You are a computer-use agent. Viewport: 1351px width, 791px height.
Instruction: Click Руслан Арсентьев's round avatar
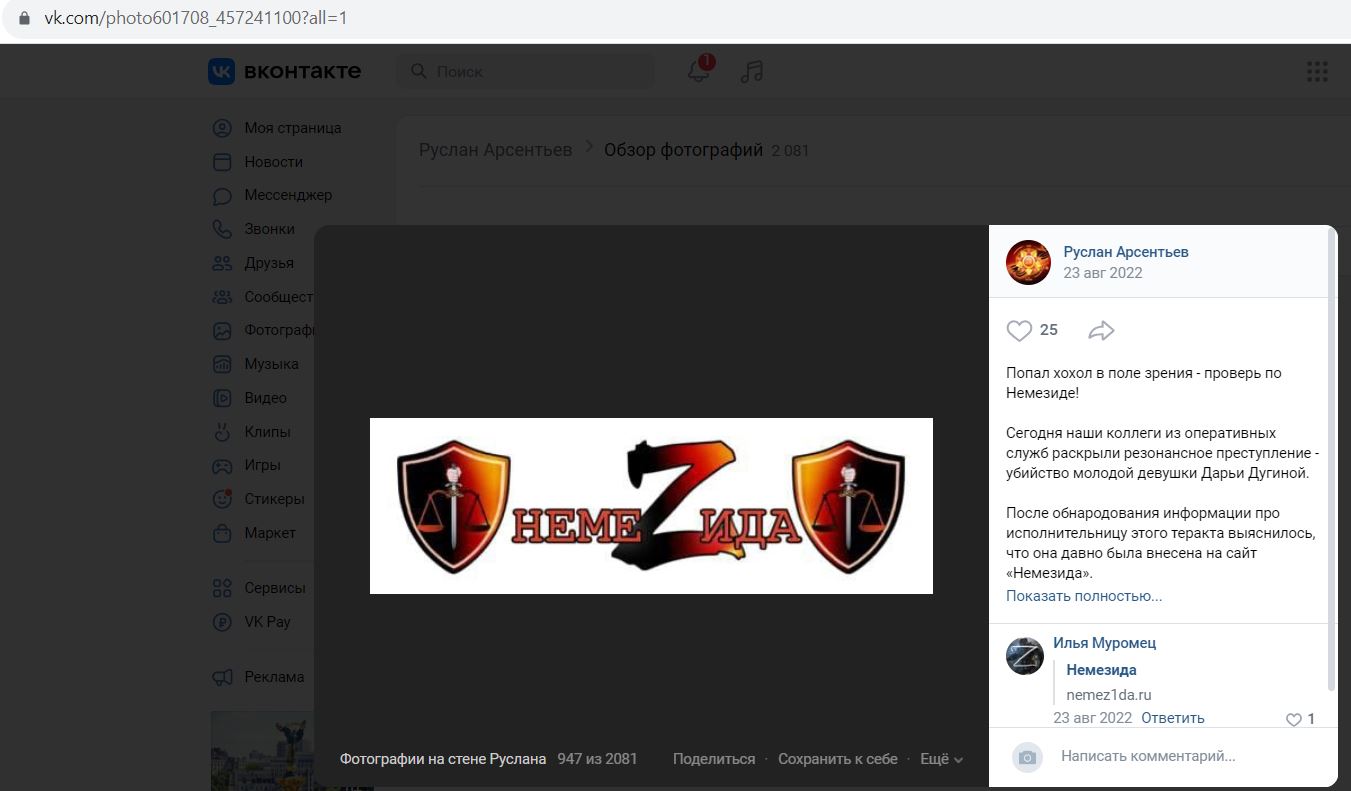pyautogui.click(x=1028, y=263)
